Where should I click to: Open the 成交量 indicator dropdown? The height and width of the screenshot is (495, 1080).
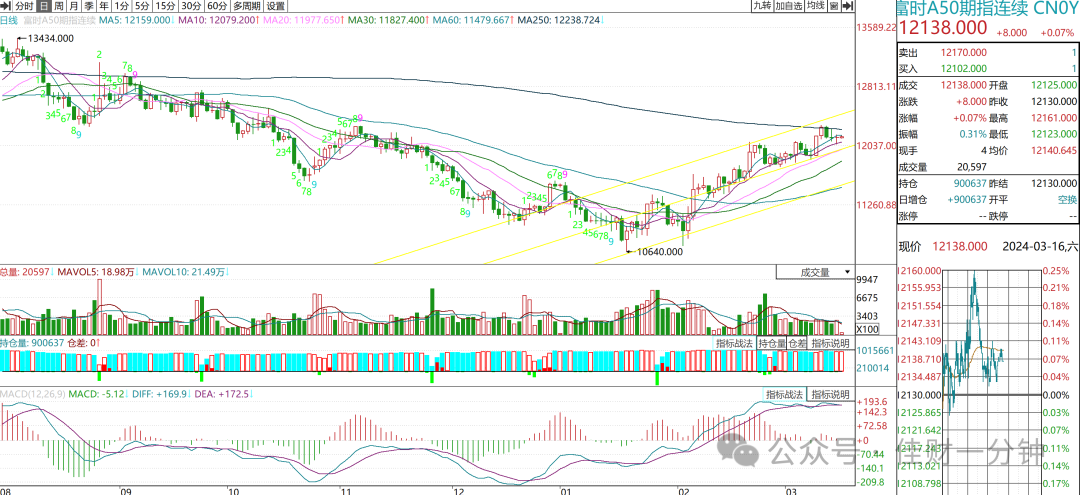point(815,272)
